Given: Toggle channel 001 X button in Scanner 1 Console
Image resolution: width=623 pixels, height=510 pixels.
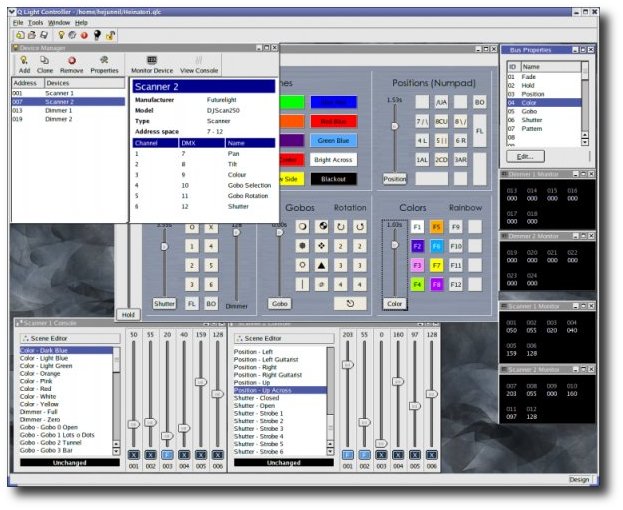Looking at the screenshot, I should 134,455.
